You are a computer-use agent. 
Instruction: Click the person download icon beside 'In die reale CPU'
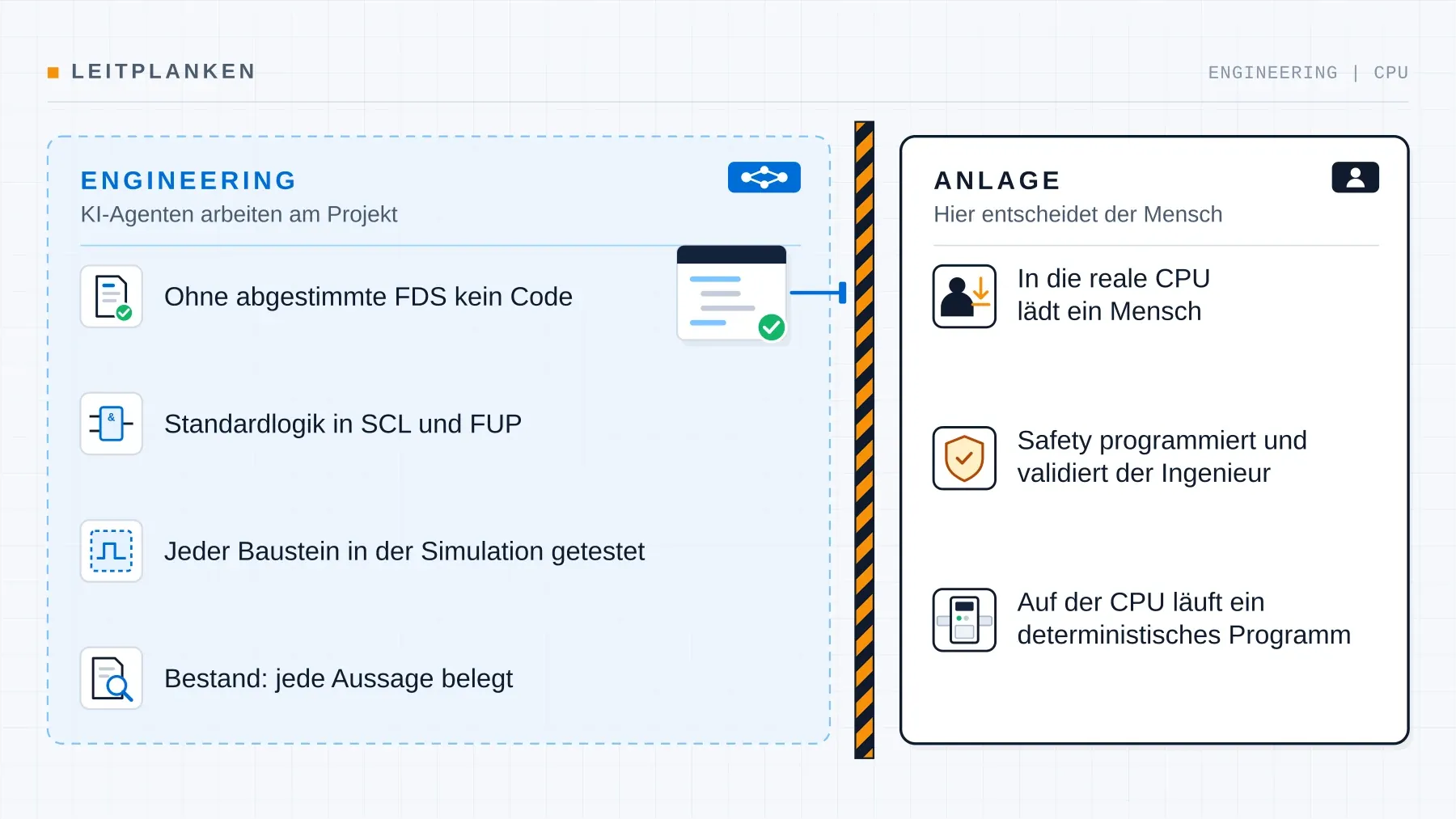click(964, 296)
